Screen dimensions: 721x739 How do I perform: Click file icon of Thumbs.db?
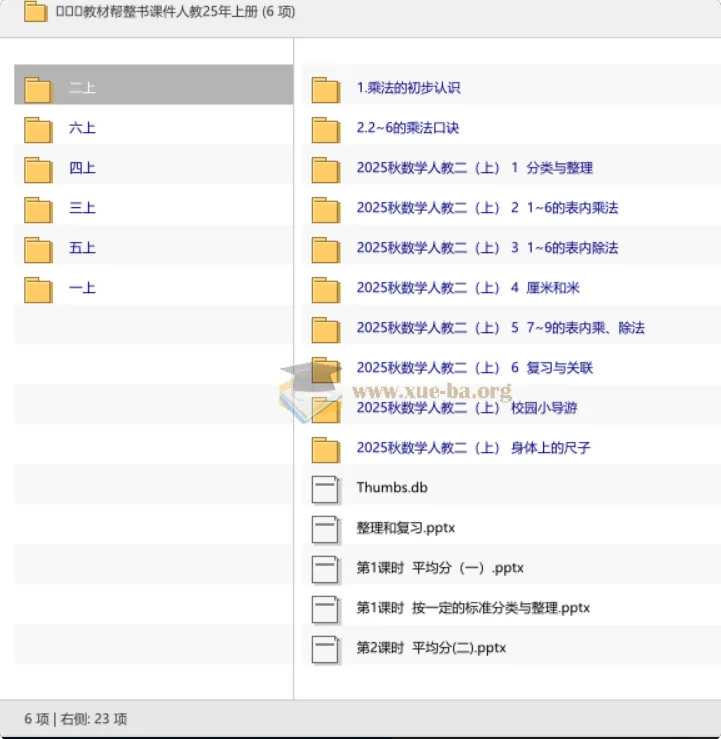point(325,490)
